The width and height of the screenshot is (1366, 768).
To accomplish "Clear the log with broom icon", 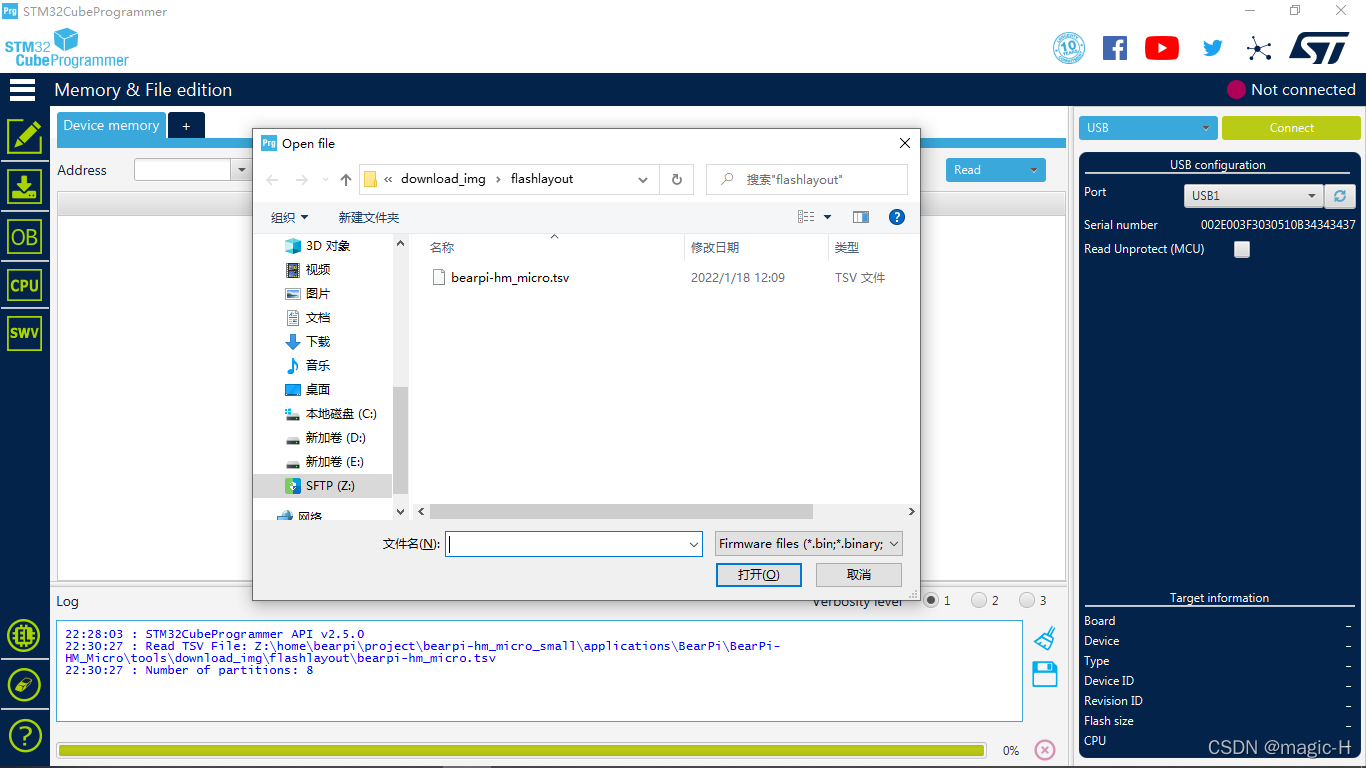I will (1045, 638).
